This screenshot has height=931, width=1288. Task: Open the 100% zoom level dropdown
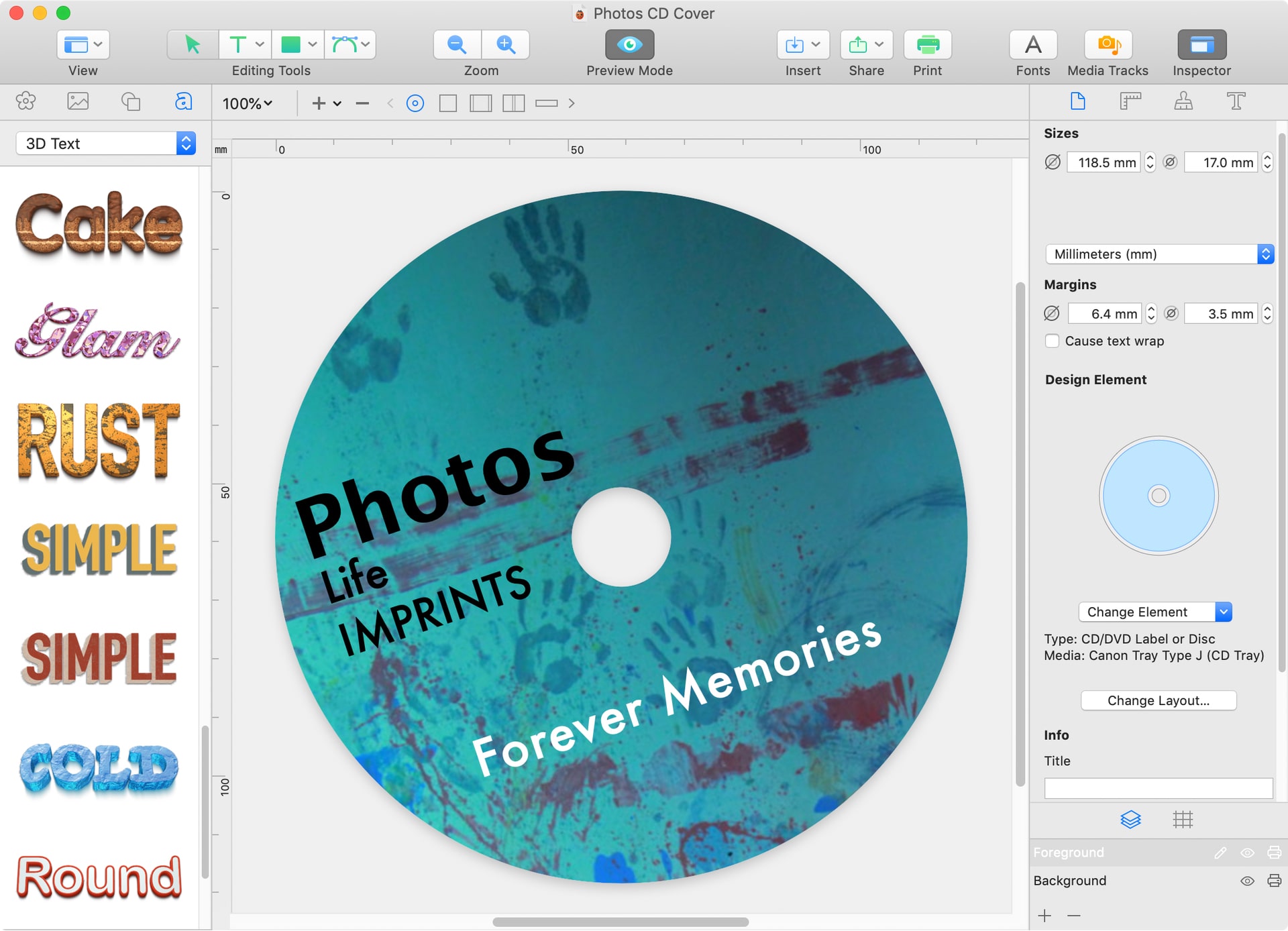[247, 103]
